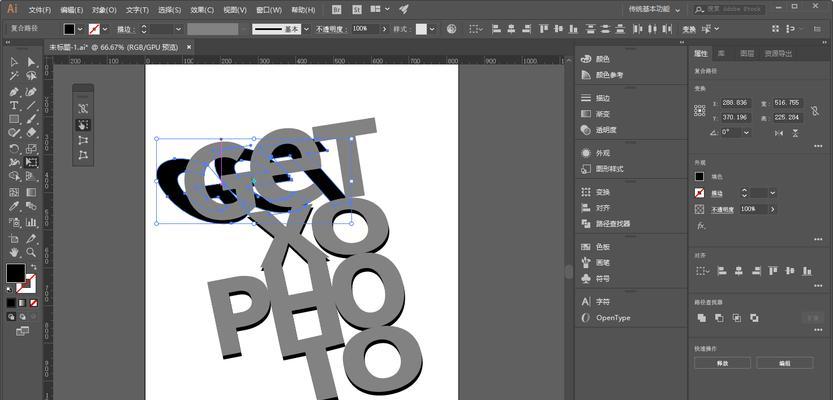Switch to the 图层 (Layers) tab
Screen dimensions: 833x400
pos(747,53)
